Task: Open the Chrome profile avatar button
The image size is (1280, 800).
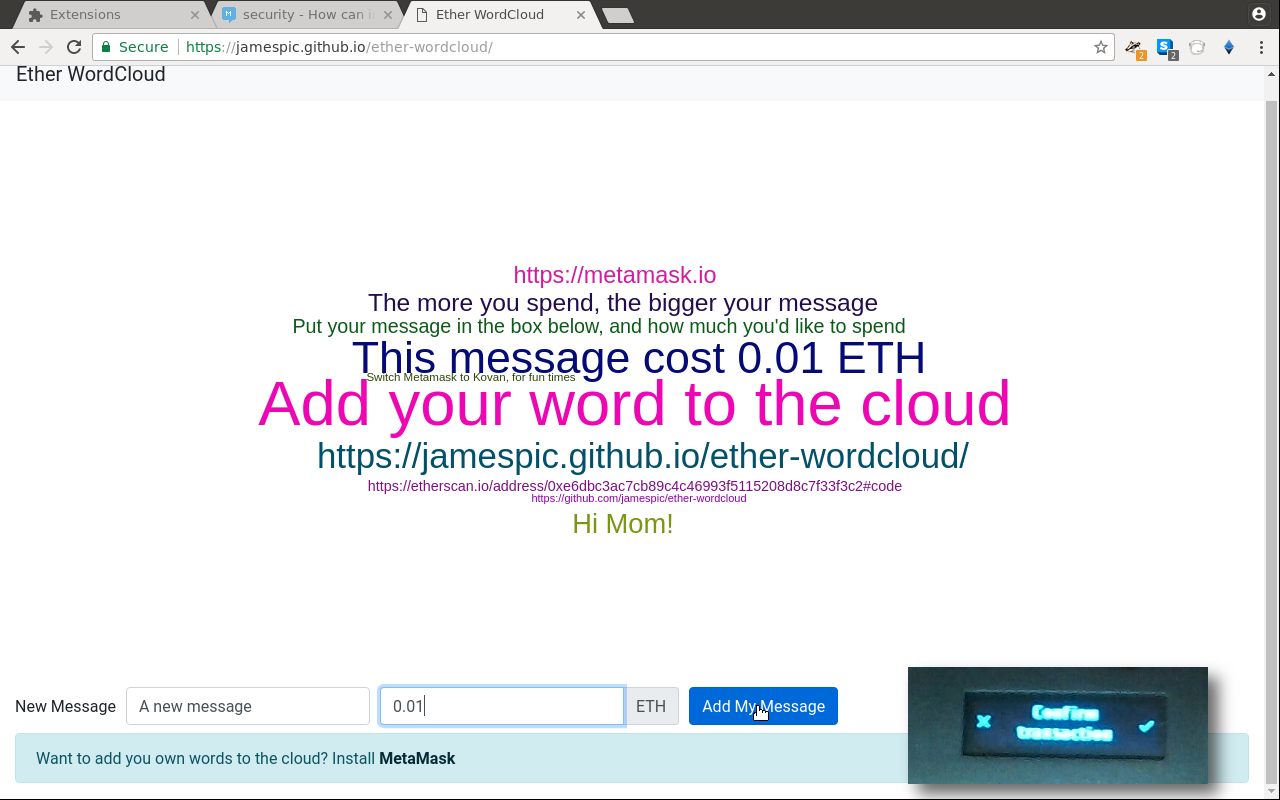Action: tap(1259, 14)
